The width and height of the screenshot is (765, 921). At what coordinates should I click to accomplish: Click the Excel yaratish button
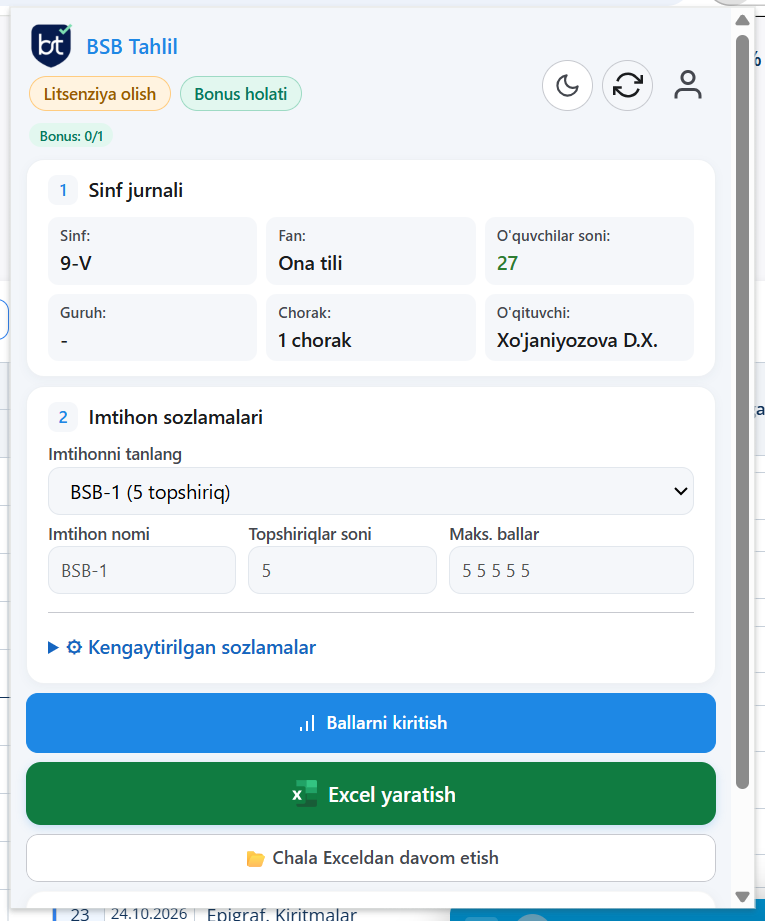coord(371,794)
